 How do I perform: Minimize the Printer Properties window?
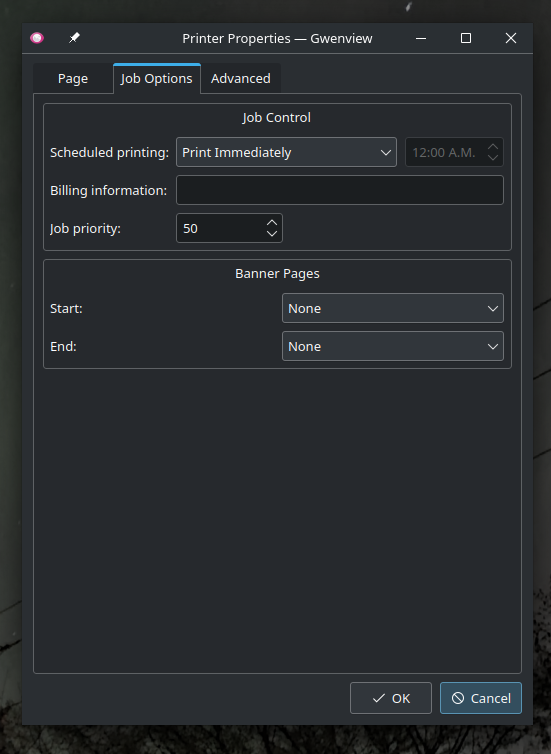click(x=421, y=38)
